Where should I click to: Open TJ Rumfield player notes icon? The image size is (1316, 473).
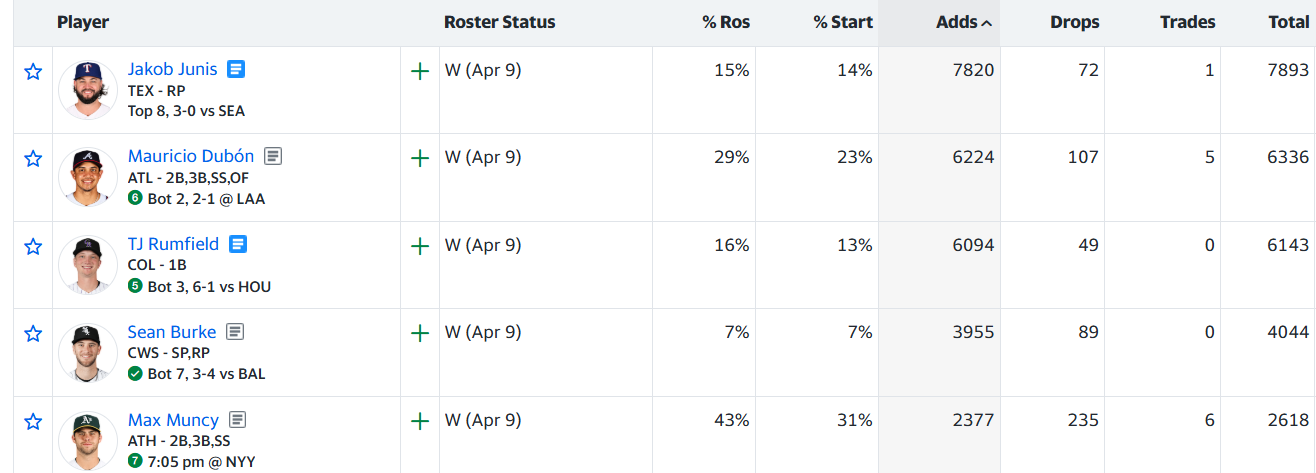tap(238, 244)
